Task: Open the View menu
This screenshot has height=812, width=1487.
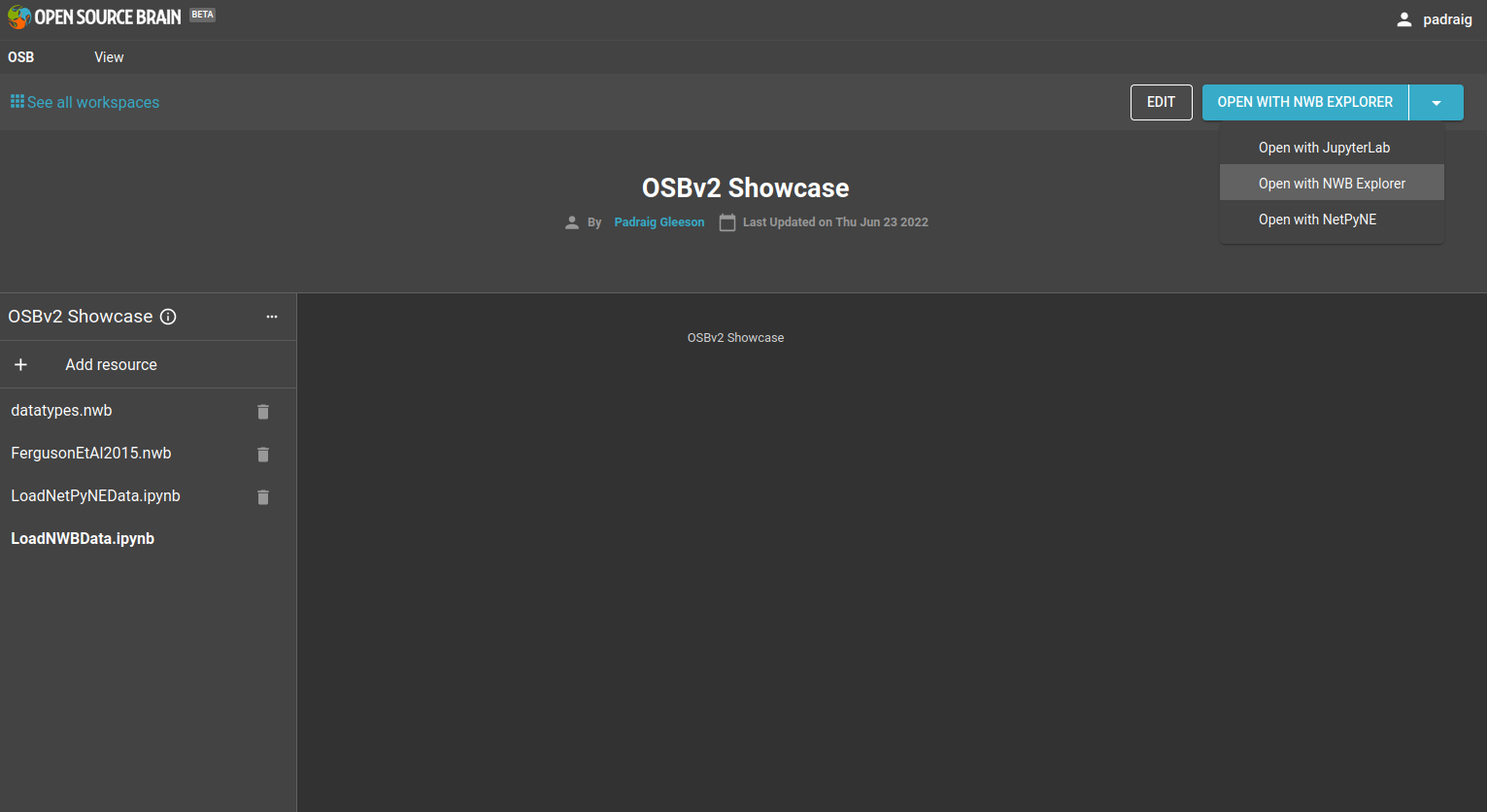Action: [109, 57]
